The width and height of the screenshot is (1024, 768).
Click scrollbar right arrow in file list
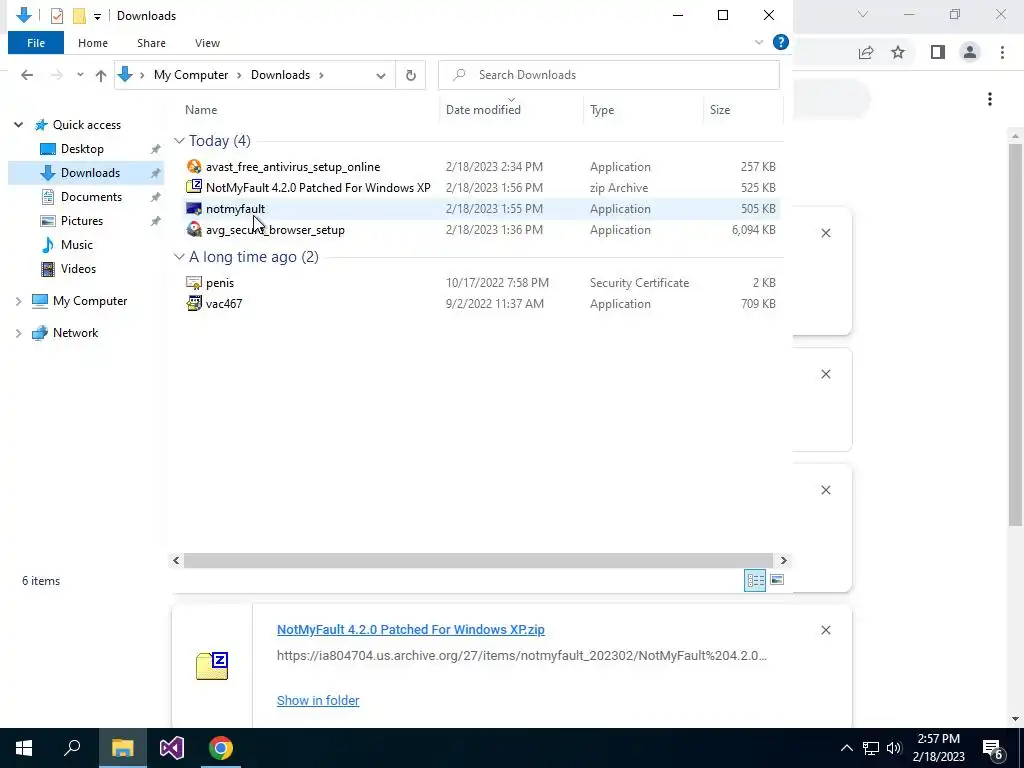(x=784, y=560)
